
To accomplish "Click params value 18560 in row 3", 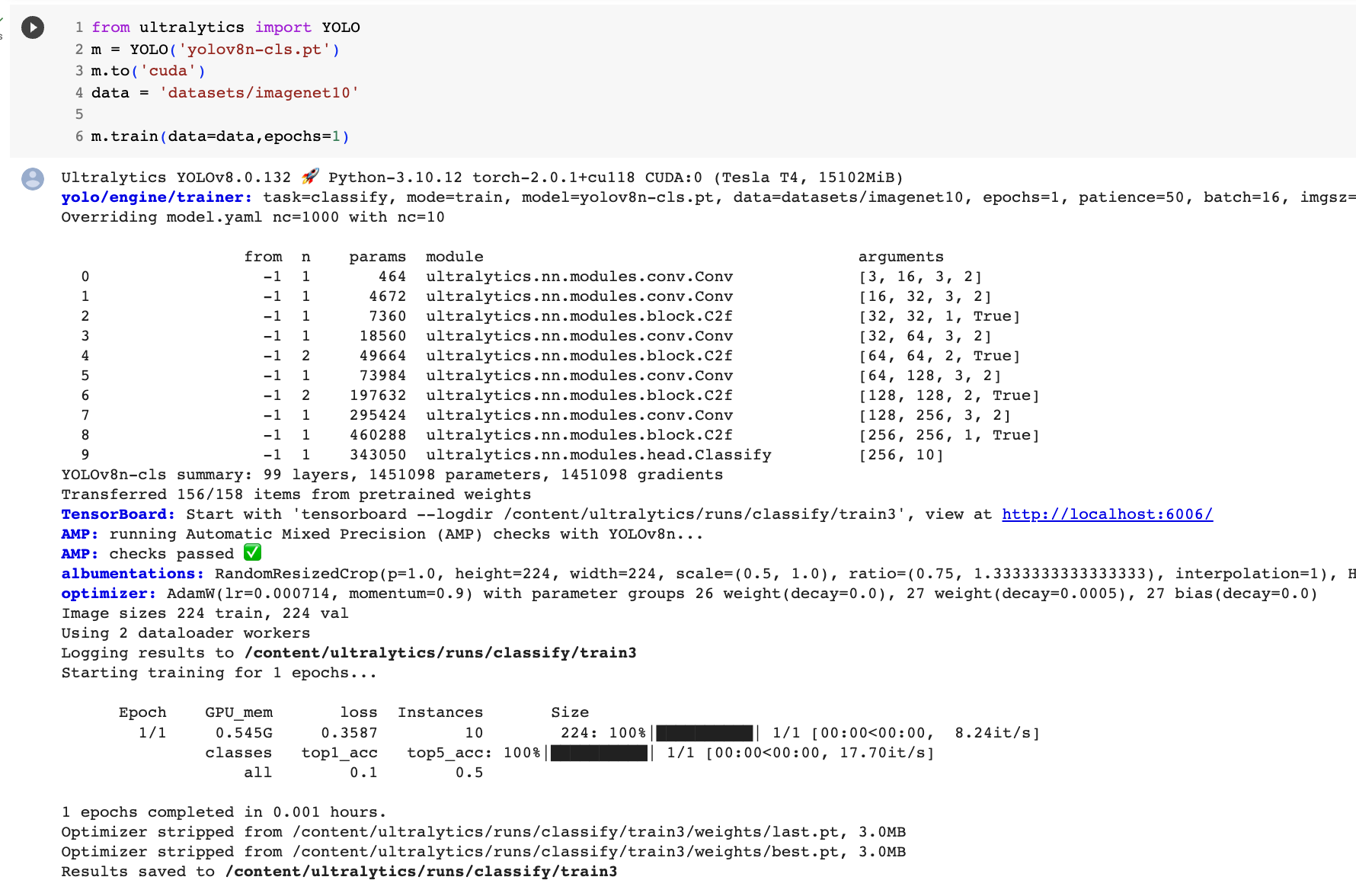I will tap(382, 336).
